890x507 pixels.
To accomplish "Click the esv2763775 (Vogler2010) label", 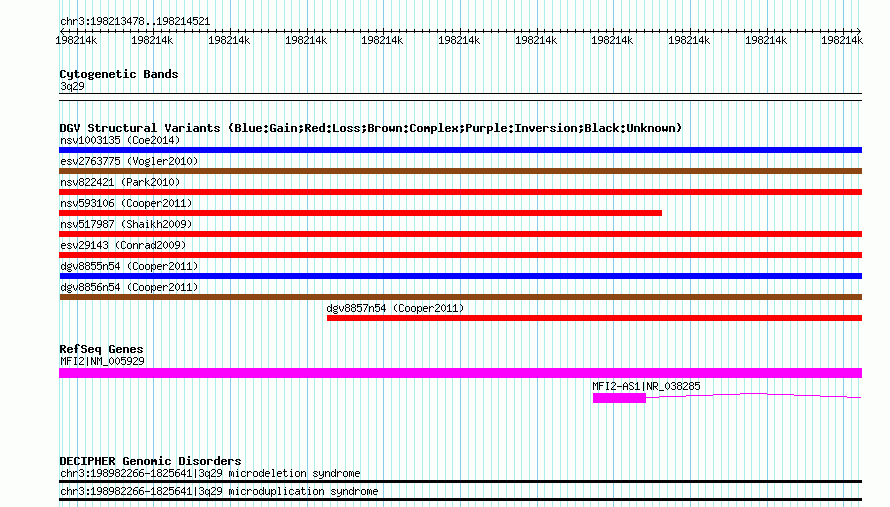I will point(129,161).
